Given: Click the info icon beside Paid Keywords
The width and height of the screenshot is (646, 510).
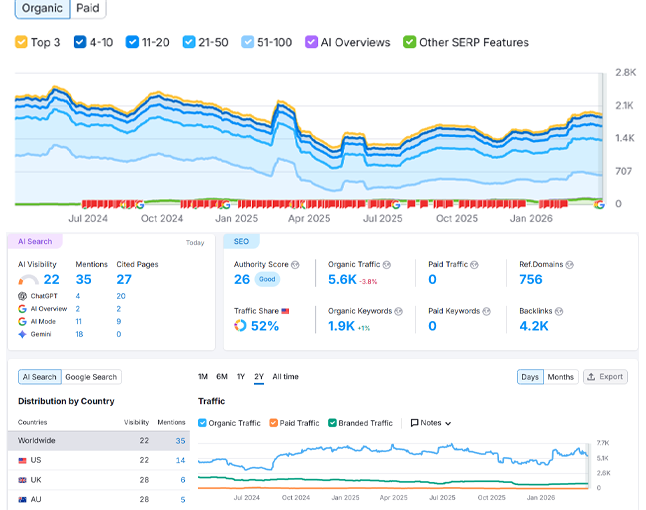Looking at the screenshot, I should 483,311.
